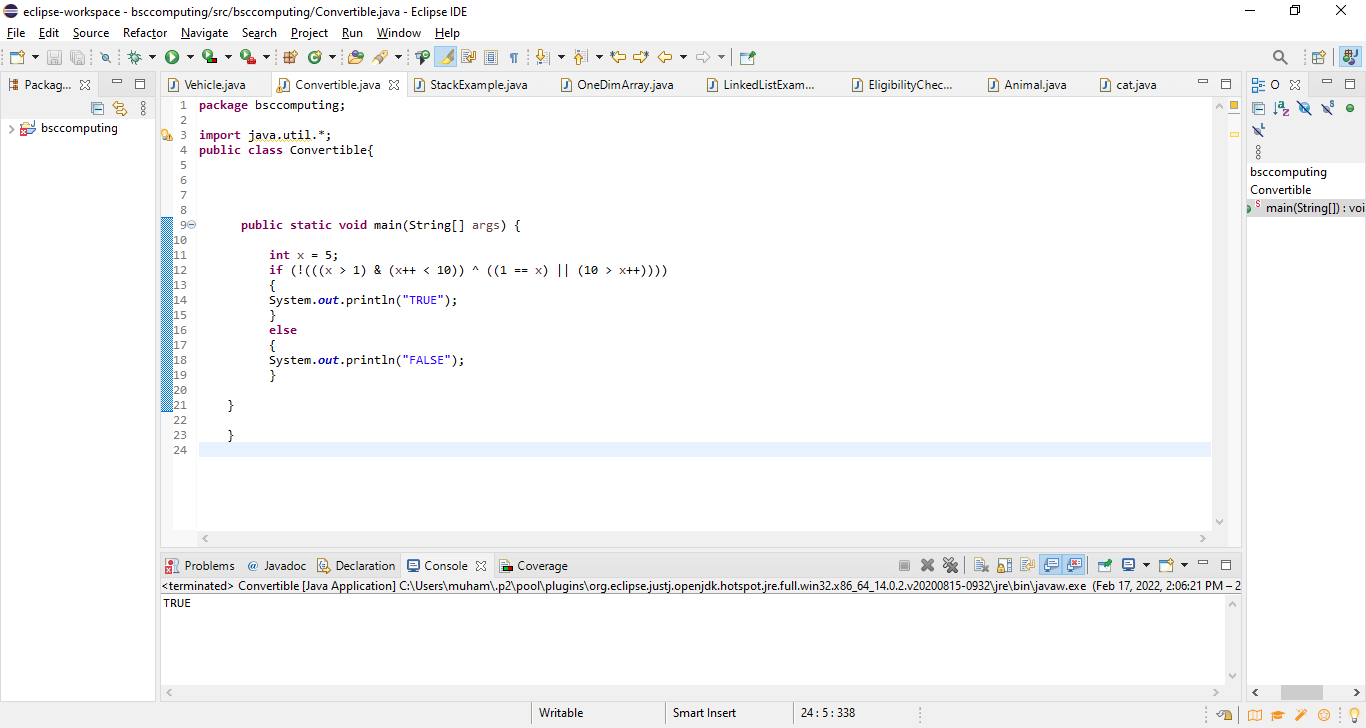The width and height of the screenshot is (1366, 728).
Task: Open the Run button dropdown arrow
Action: (190, 57)
